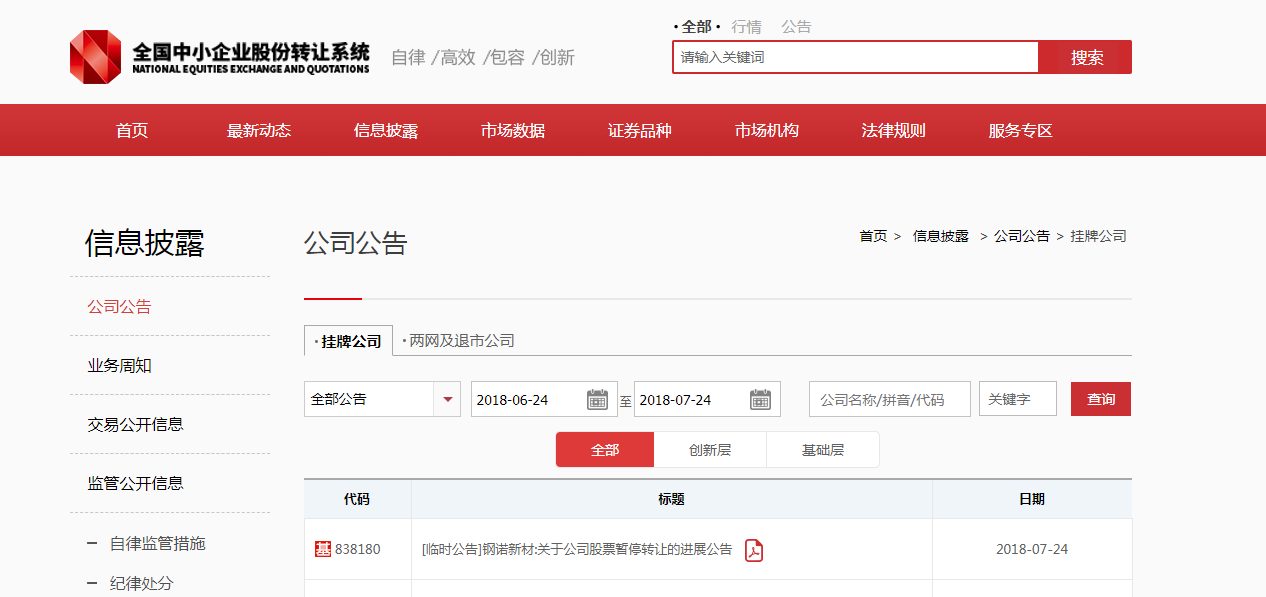Screen dimensions: 1266x597
Task: Click the 公司名称/拼音/代码 input field
Action: pos(889,399)
